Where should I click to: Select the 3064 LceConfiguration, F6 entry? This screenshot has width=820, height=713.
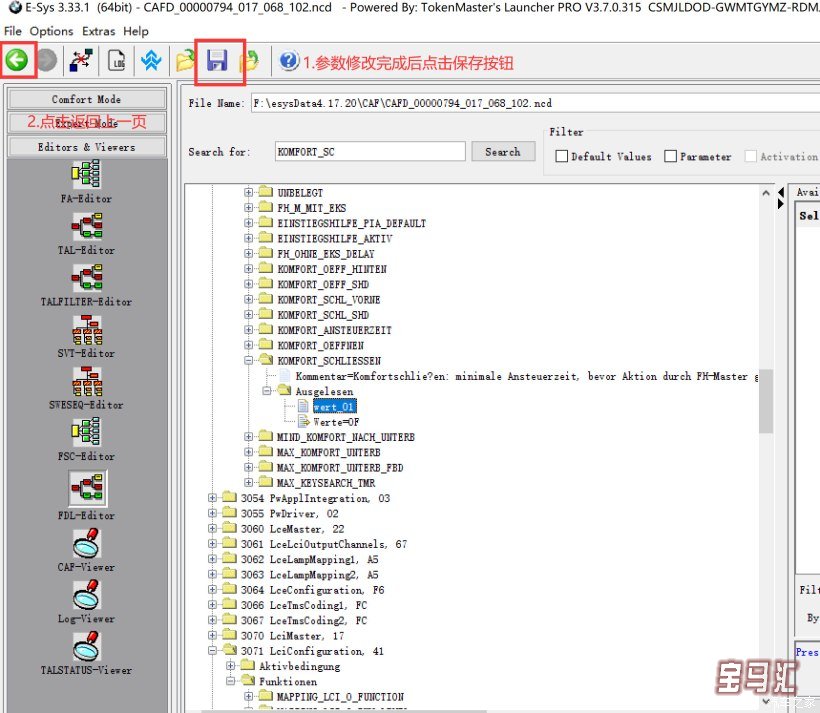[313, 590]
